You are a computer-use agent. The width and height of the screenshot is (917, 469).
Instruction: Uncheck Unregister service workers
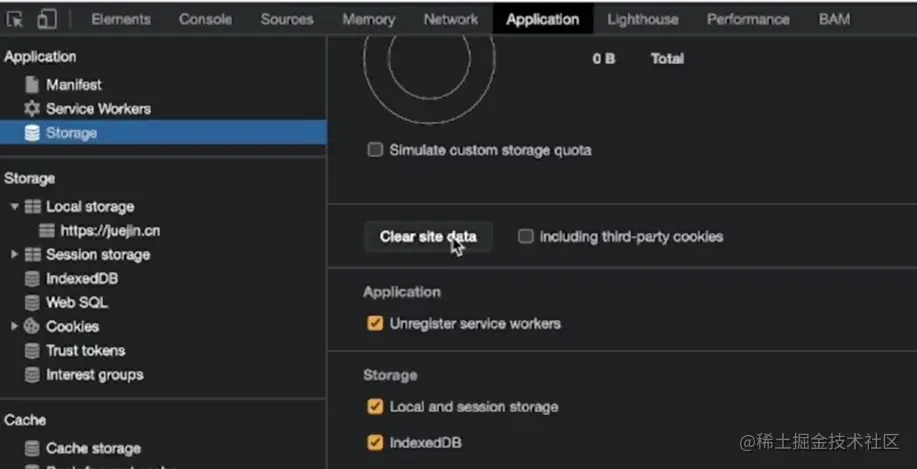[x=375, y=324]
